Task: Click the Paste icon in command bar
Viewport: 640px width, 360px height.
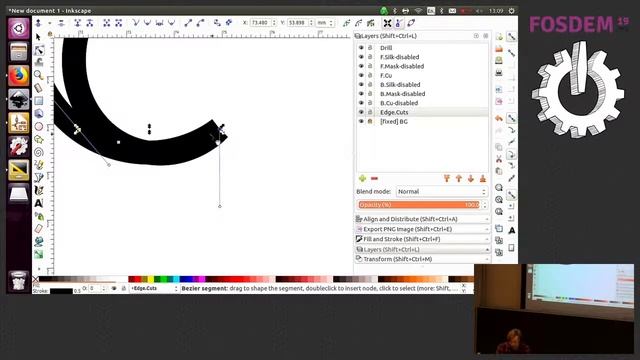Action: pyautogui.click(x=499, y=171)
